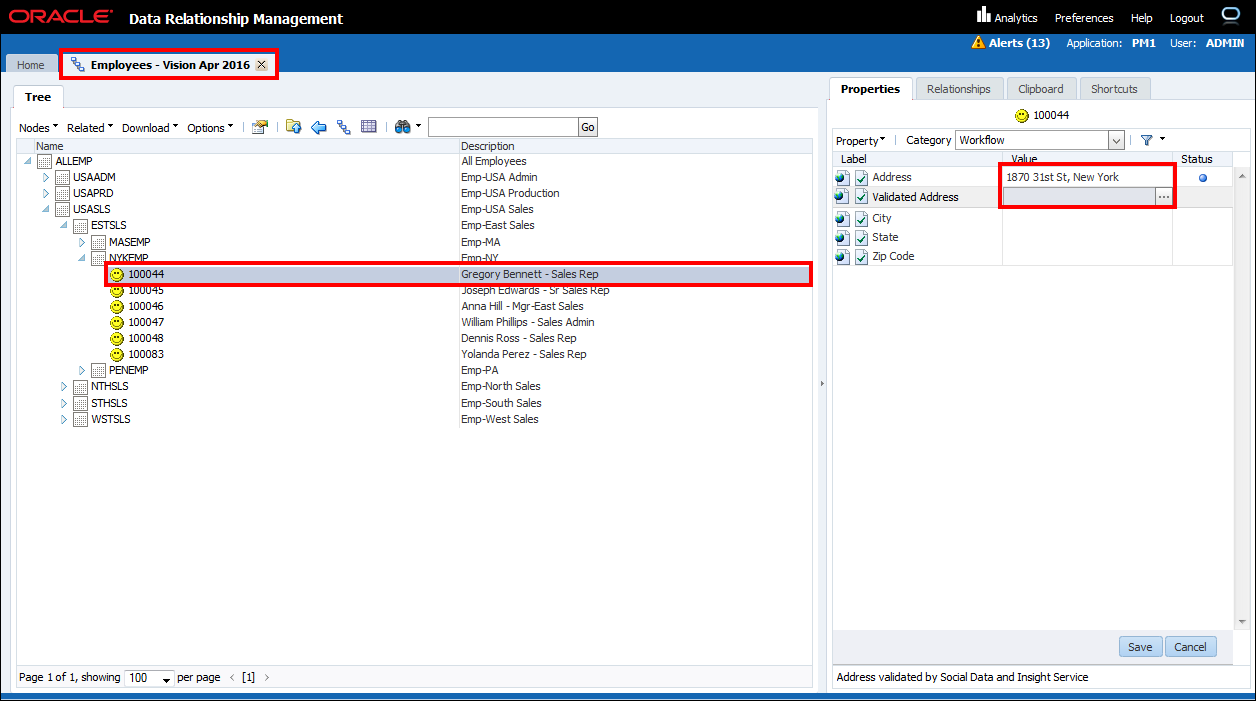The width and height of the screenshot is (1256, 701).
Task: Open the Download menu
Action: 150,127
